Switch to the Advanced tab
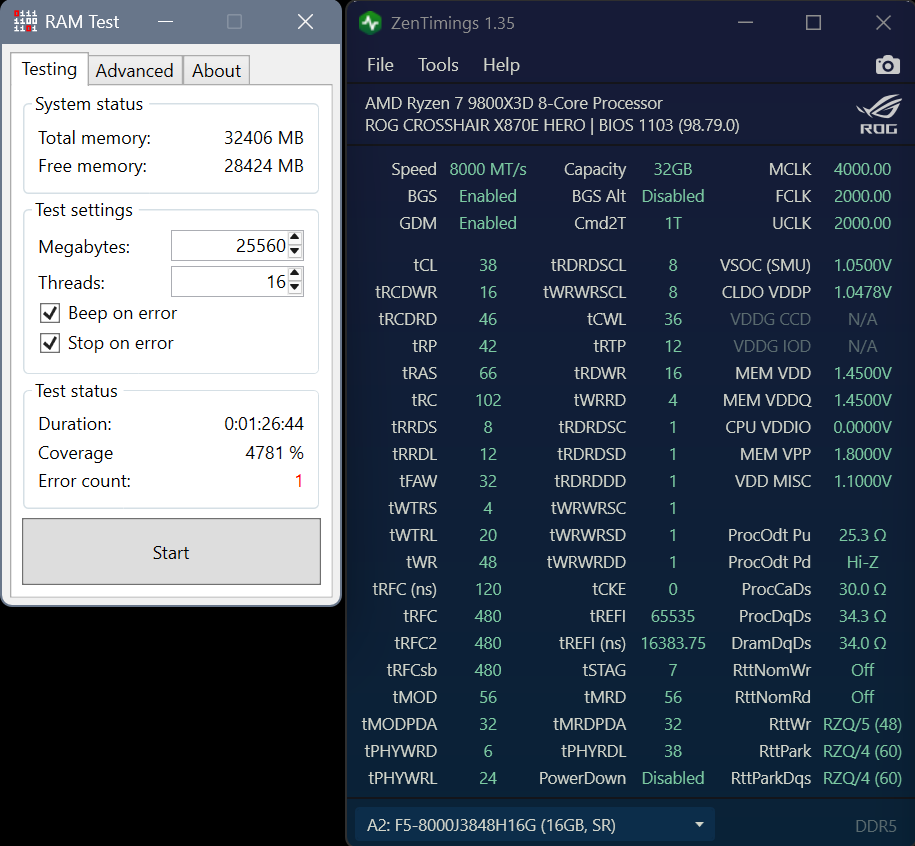Image resolution: width=915 pixels, height=846 pixels. click(135, 71)
